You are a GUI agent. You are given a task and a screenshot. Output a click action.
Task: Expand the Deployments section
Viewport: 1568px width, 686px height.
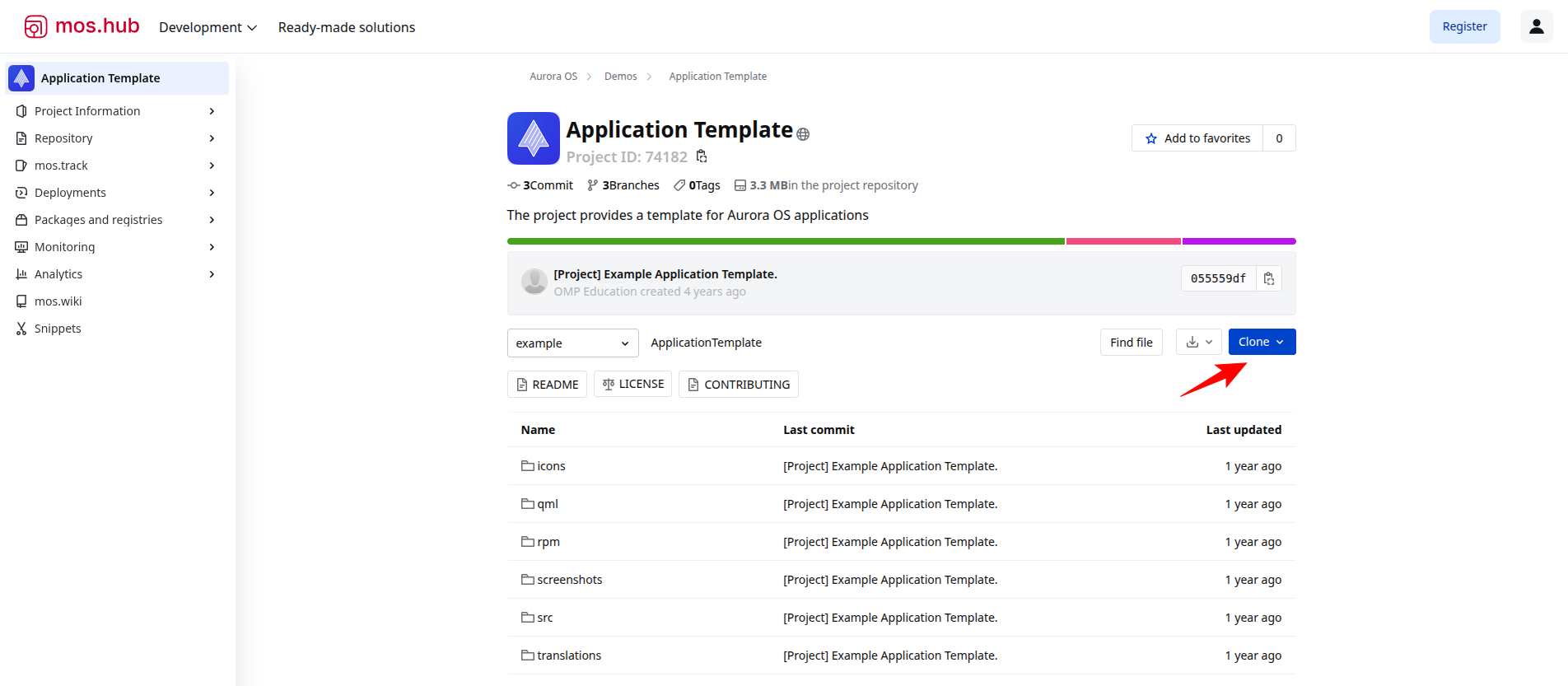tap(117, 193)
